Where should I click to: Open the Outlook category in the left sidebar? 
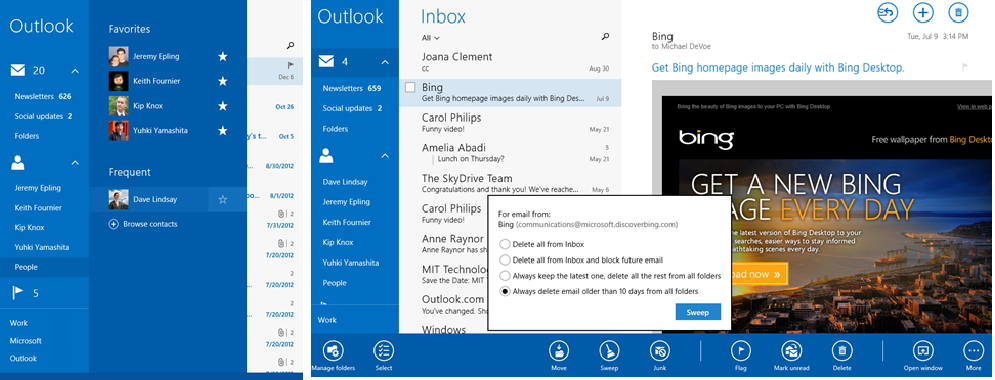(23, 358)
